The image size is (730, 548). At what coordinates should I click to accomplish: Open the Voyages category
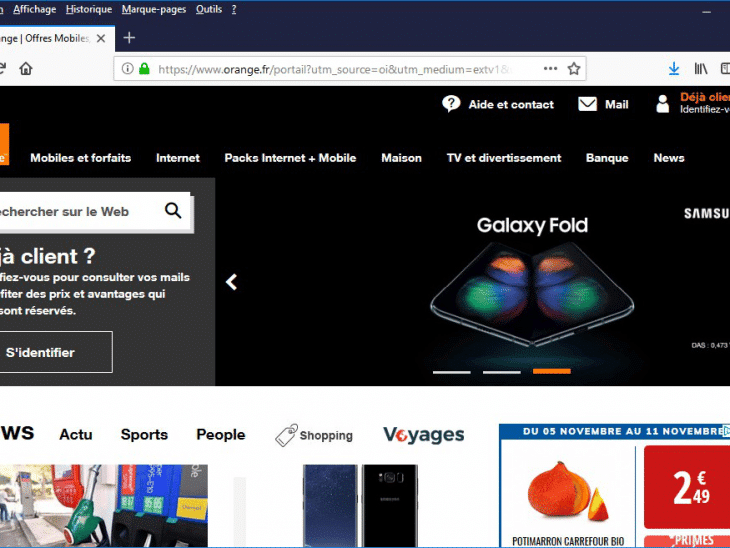(x=424, y=435)
